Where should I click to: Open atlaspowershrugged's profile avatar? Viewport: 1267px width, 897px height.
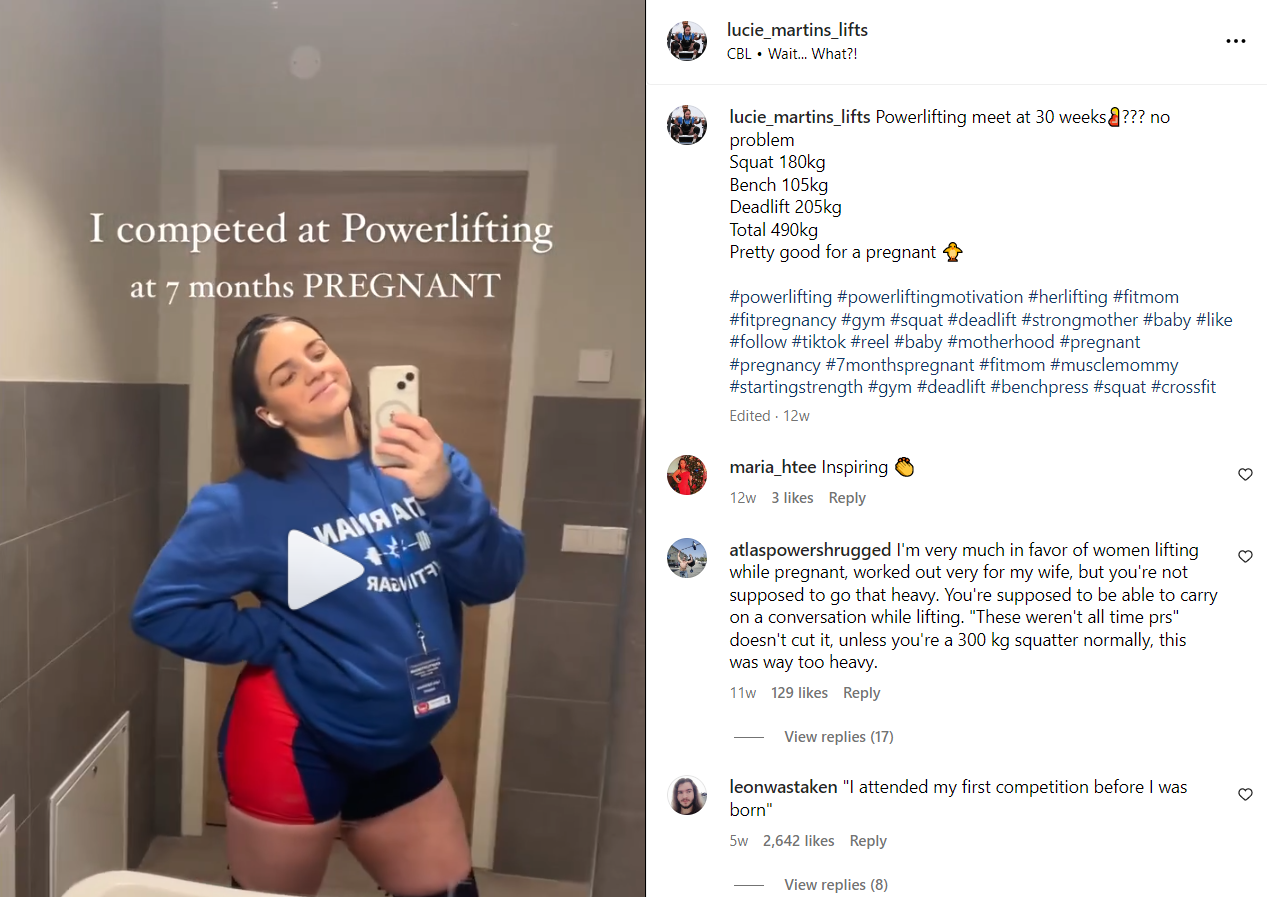[x=687, y=558]
